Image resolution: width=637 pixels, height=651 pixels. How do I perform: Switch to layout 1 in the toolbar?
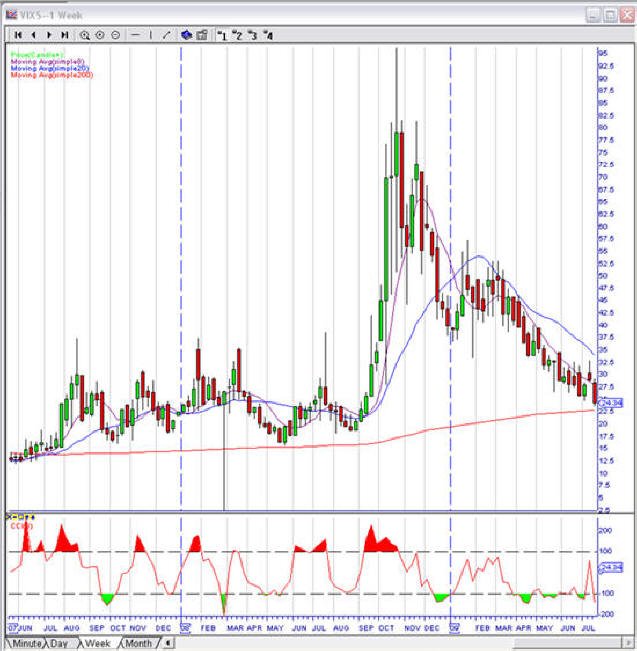click(x=222, y=36)
